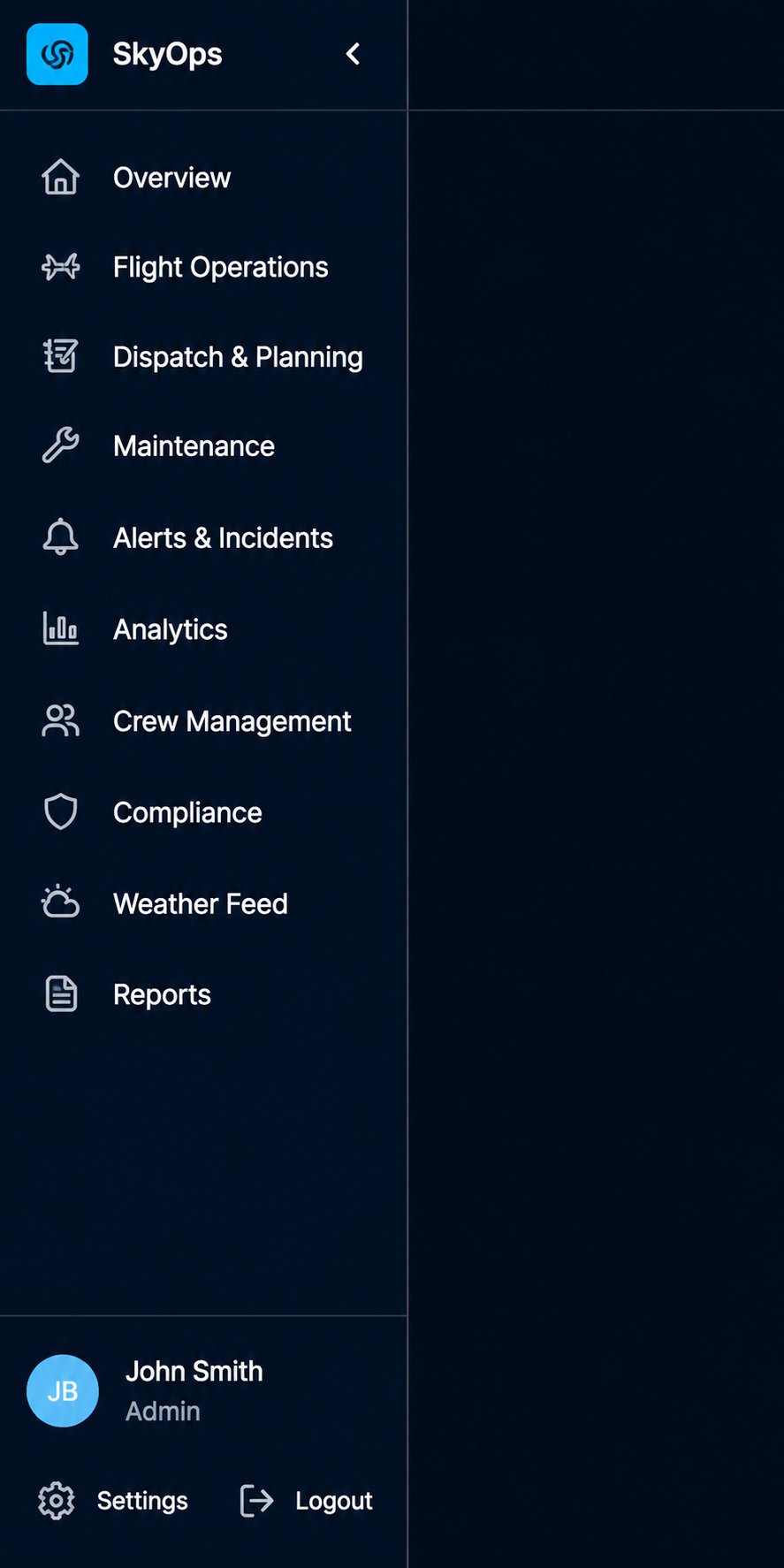
Task: Open Settings from the footer
Action: click(x=113, y=1500)
